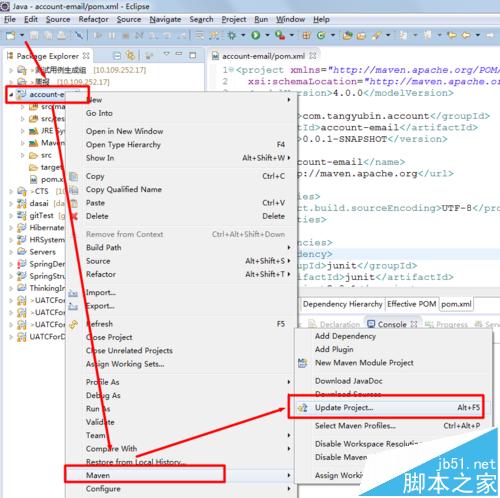The image size is (500, 498).
Task: Open the External Tools dropdown arrow
Action: 292,35
